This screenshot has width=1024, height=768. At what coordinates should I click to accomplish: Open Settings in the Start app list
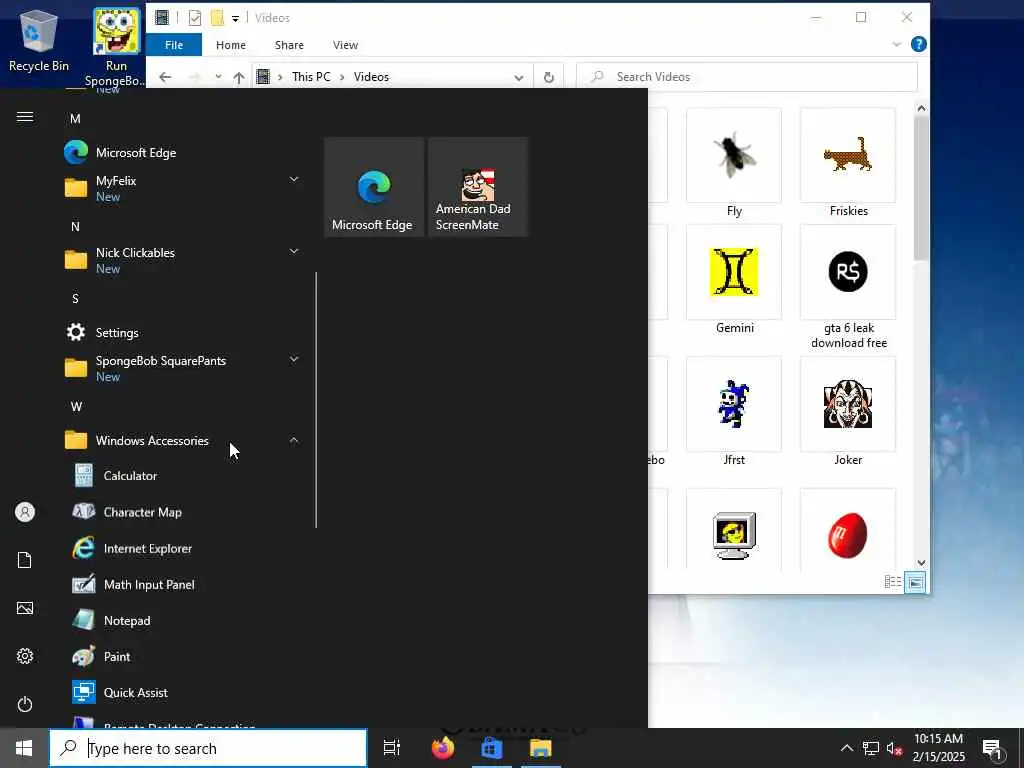coord(181,332)
